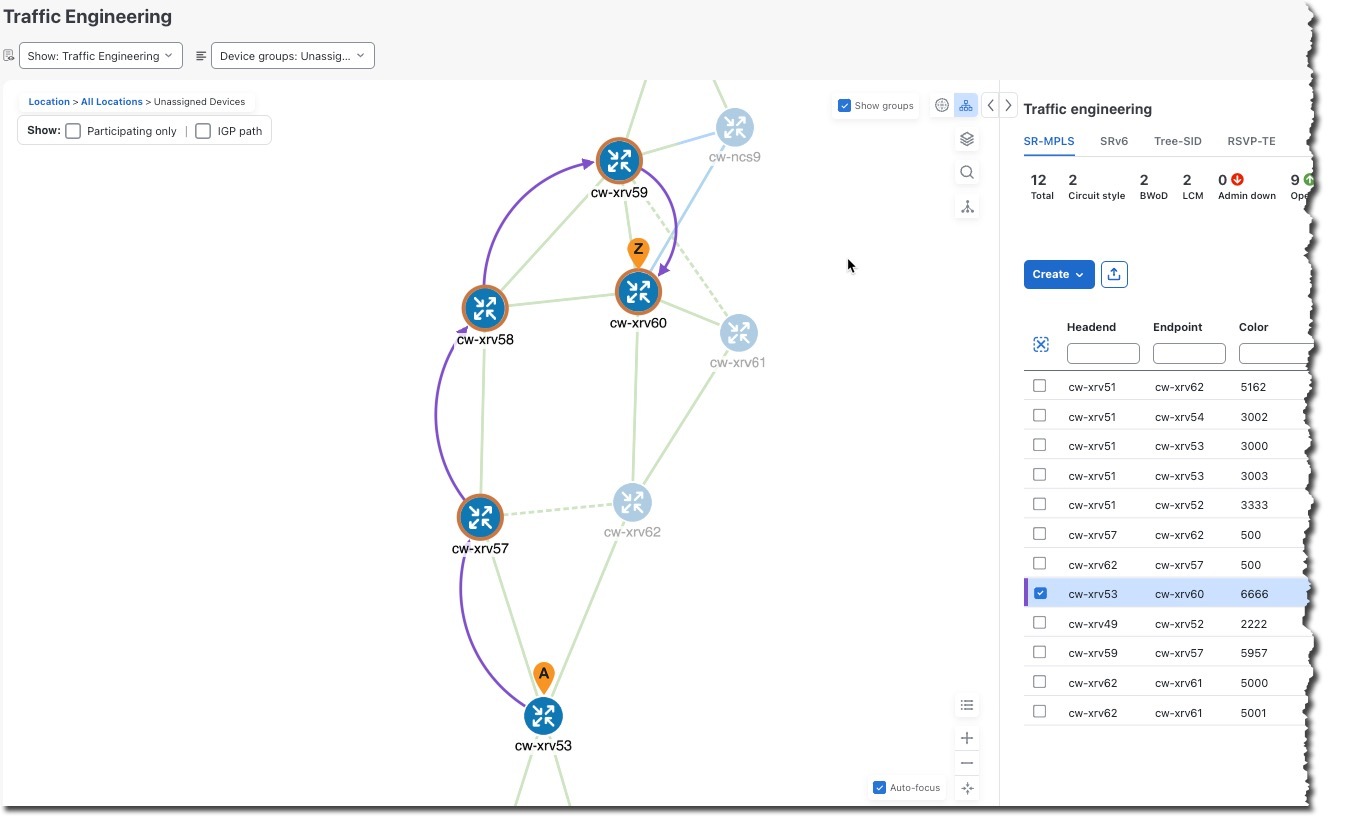Click the All Locations breadcrumb link

point(111,101)
